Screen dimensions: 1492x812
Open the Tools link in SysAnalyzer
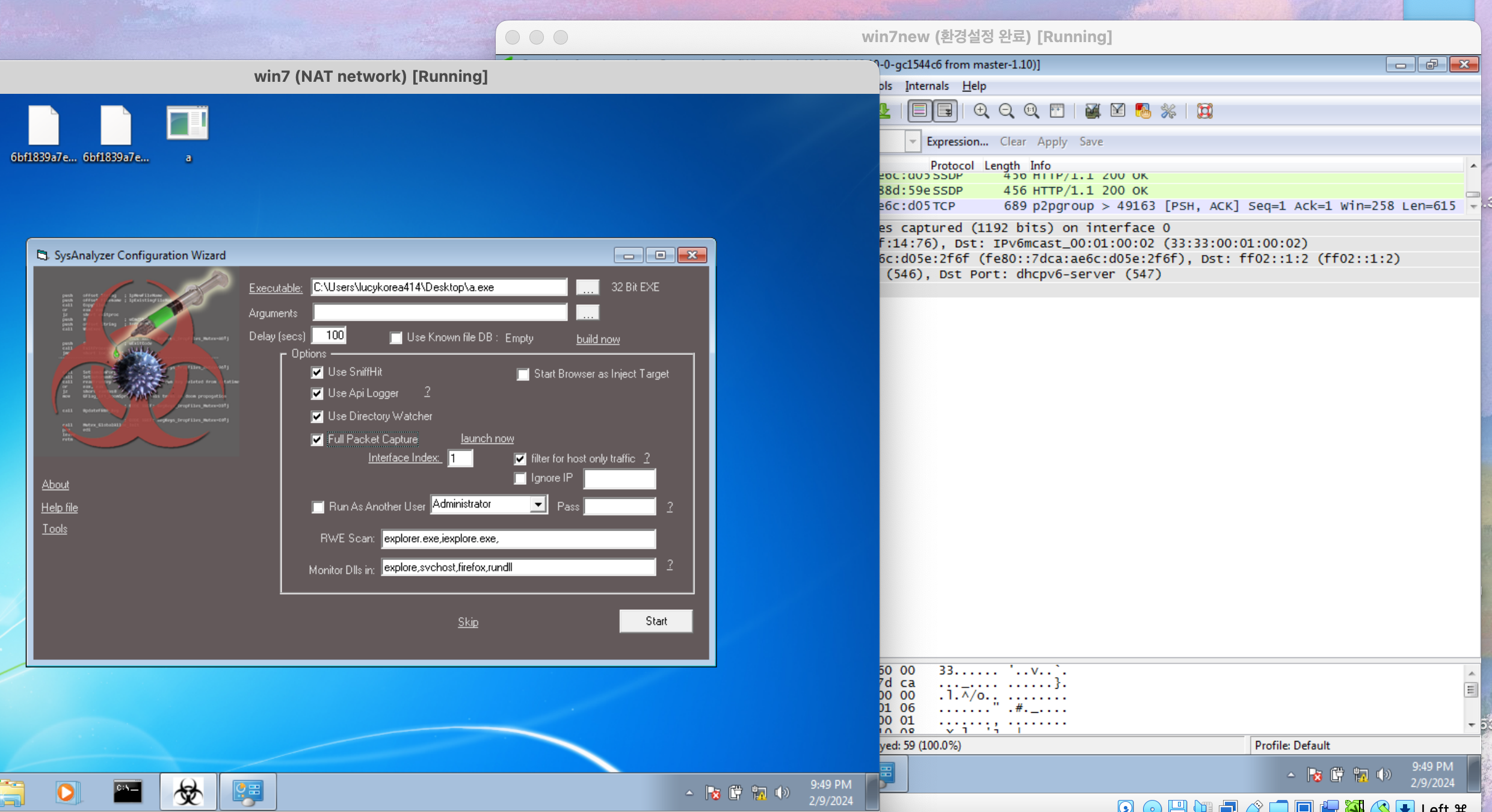pyautogui.click(x=54, y=529)
